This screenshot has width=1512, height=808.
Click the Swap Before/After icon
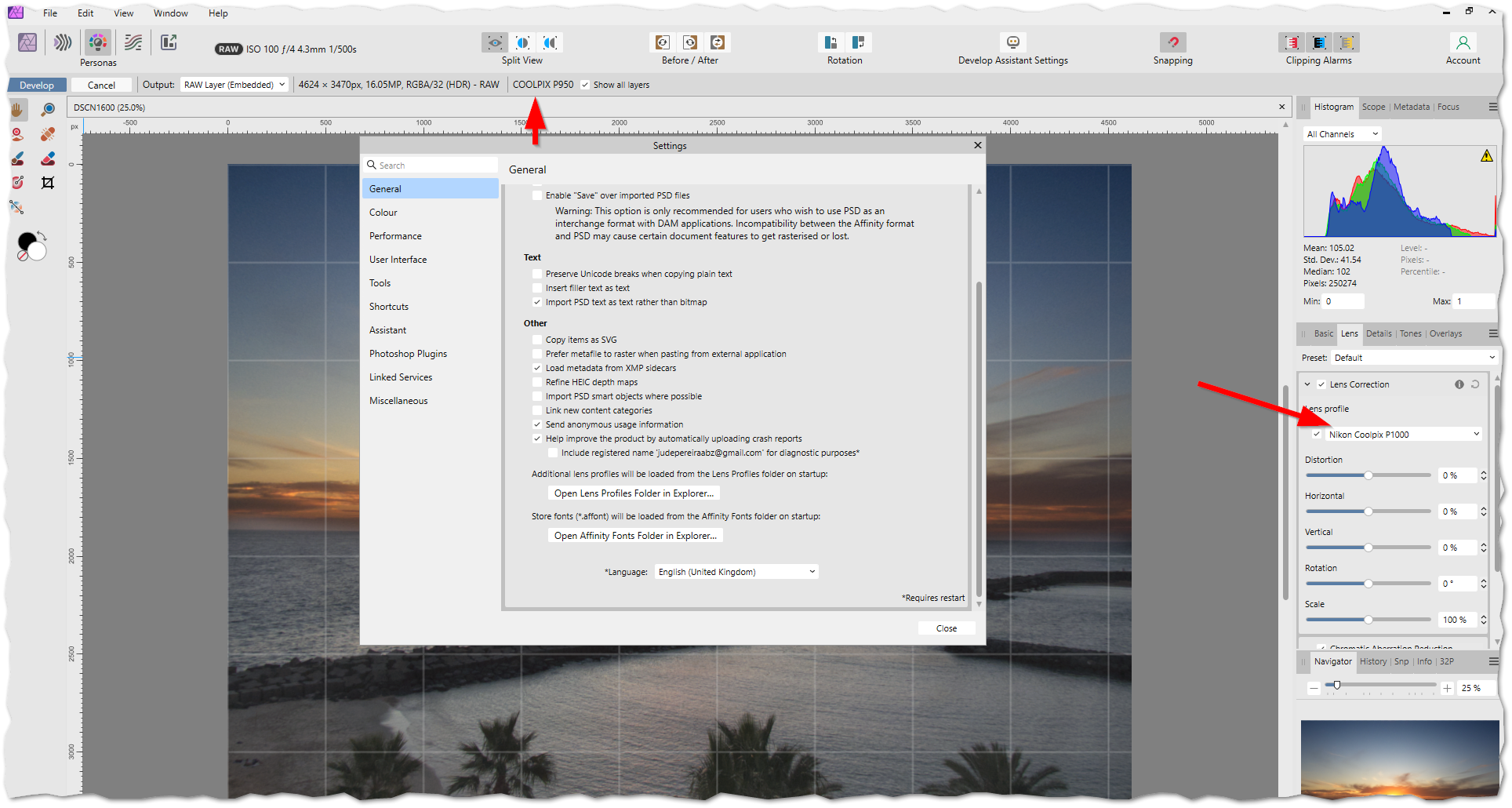(718, 42)
